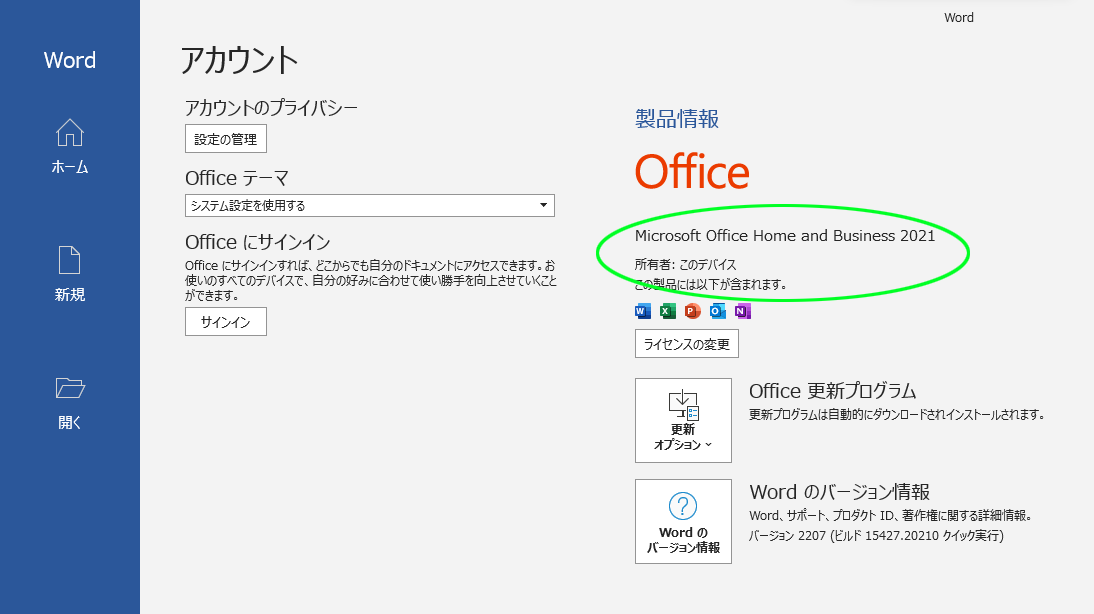Click the Word window title text
Viewport: 1094px width, 614px height.
959,18
